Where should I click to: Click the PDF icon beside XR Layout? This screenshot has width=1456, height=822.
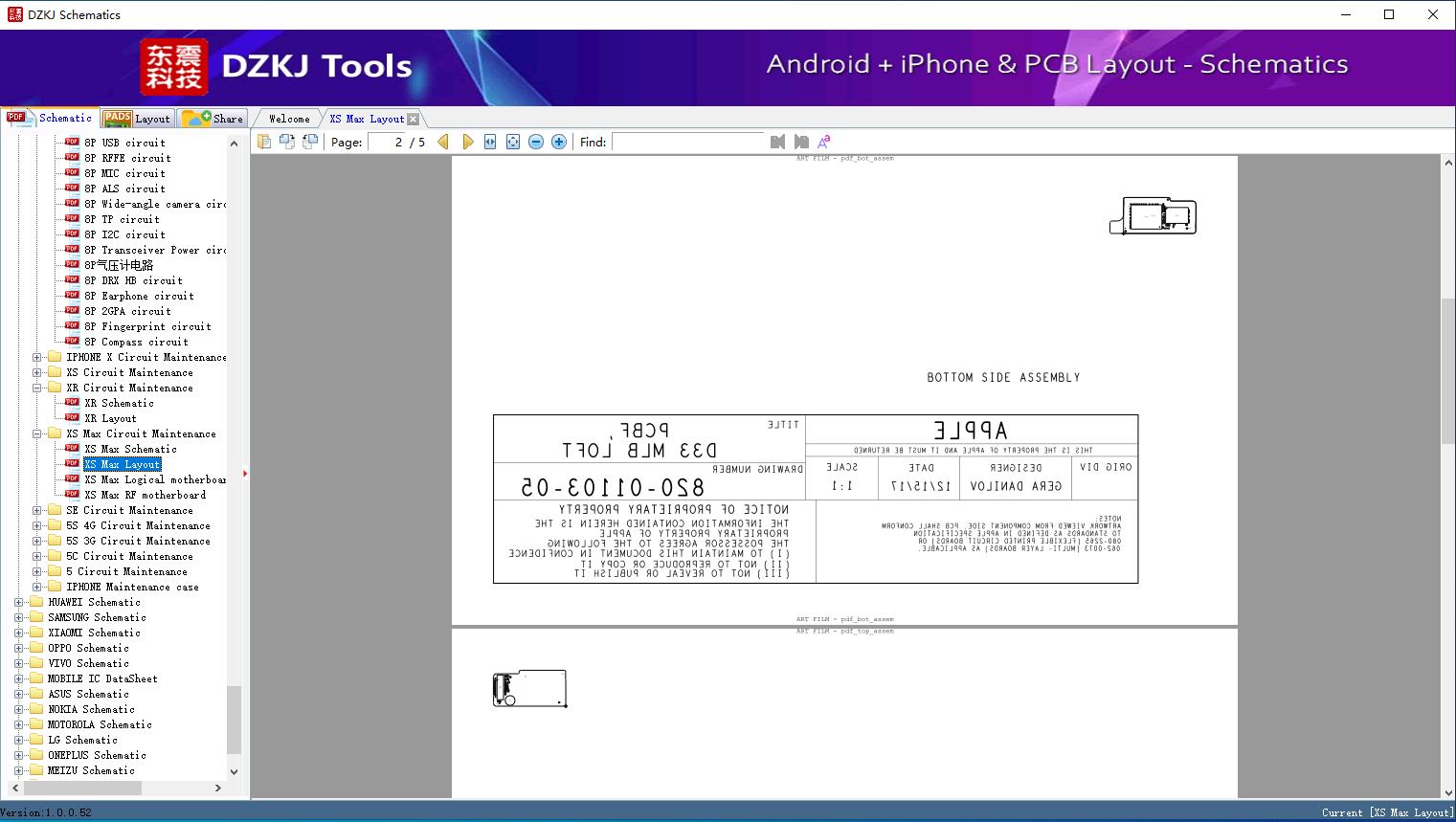(72, 418)
